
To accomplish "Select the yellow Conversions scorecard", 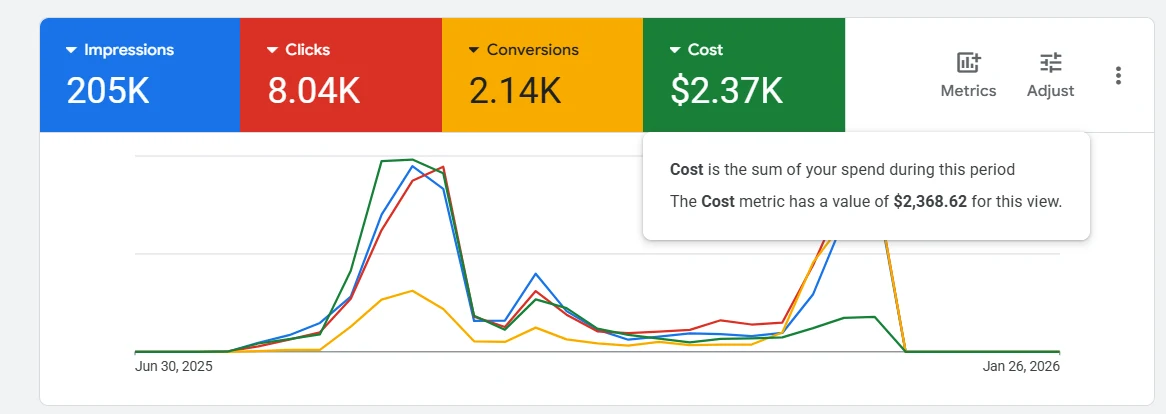I will [x=542, y=75].
